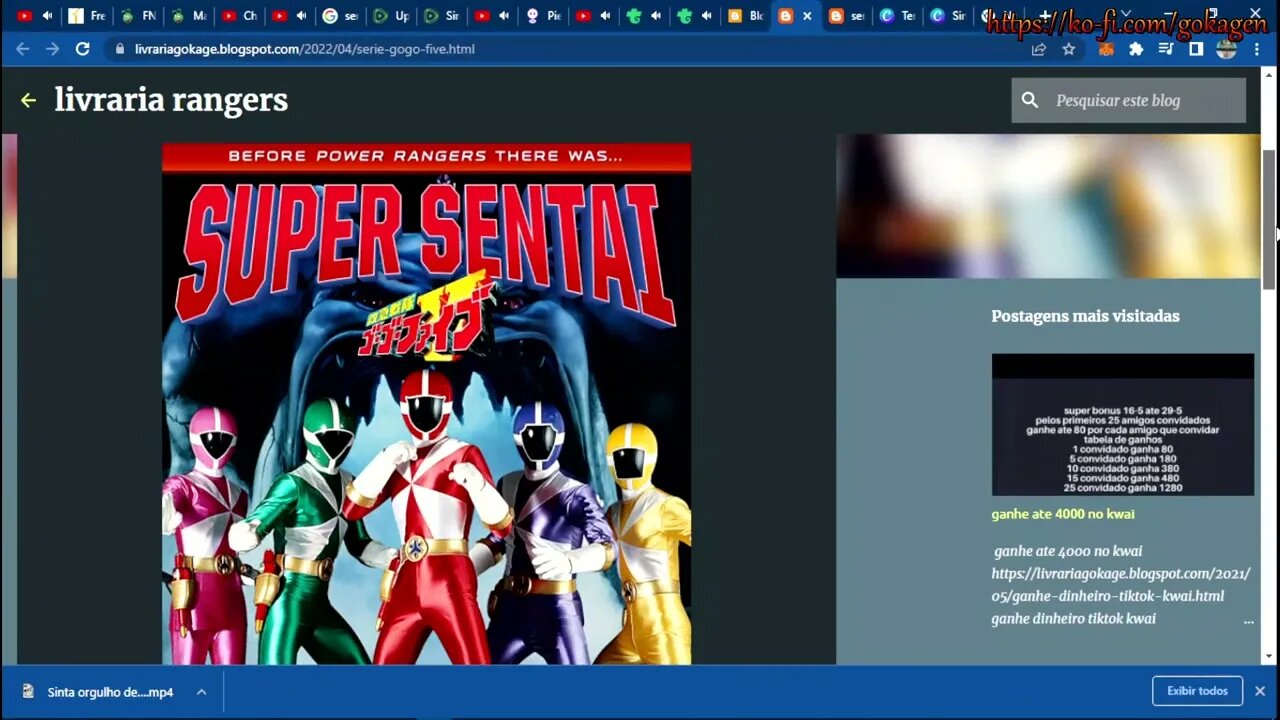Image resolution: width=1280 pixels, height=720 pixels.
Task: Switch to the 'Fre' tab
Action: click(x=86, y=16)
